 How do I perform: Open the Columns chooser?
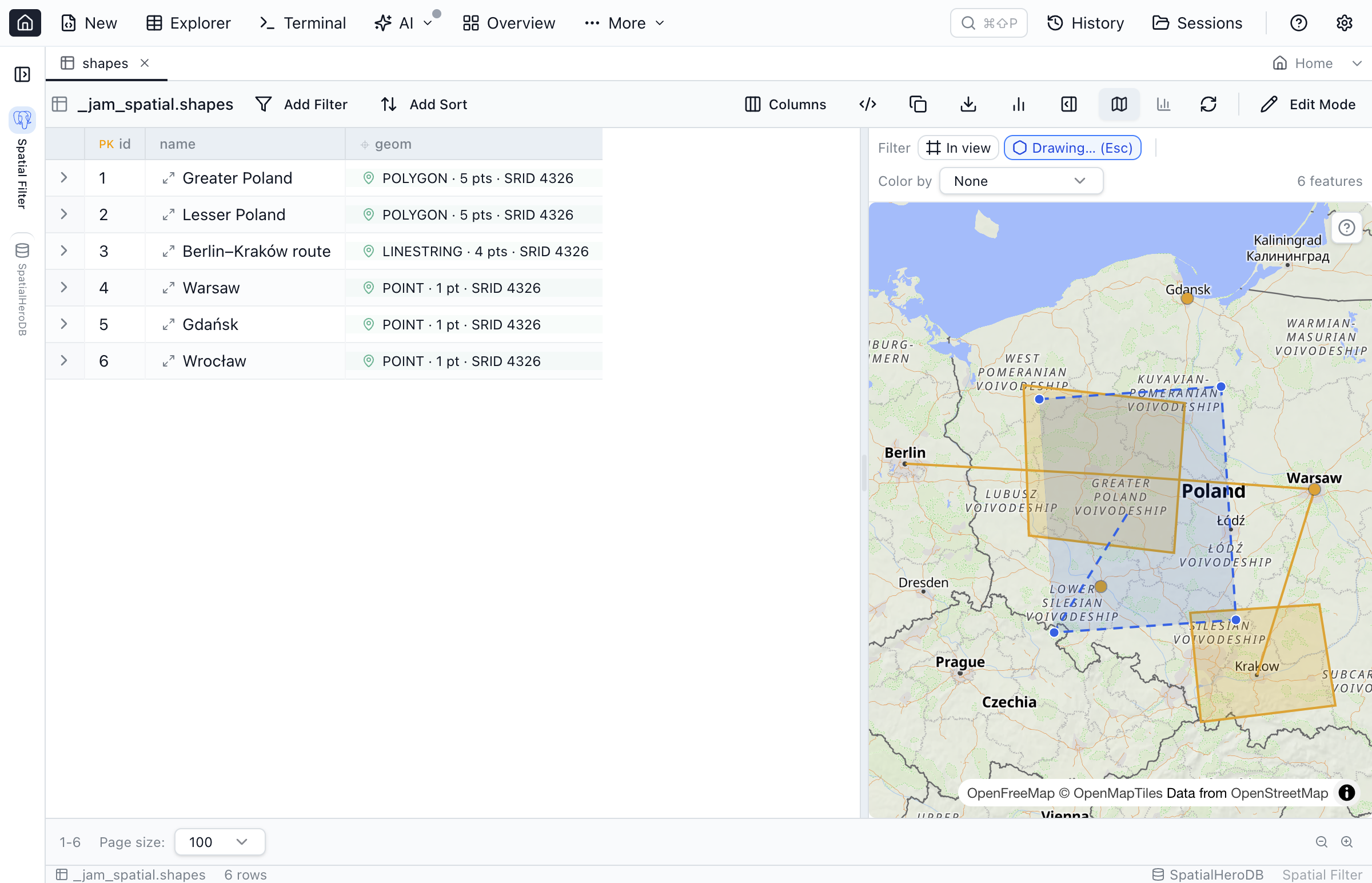pos(785,104)
